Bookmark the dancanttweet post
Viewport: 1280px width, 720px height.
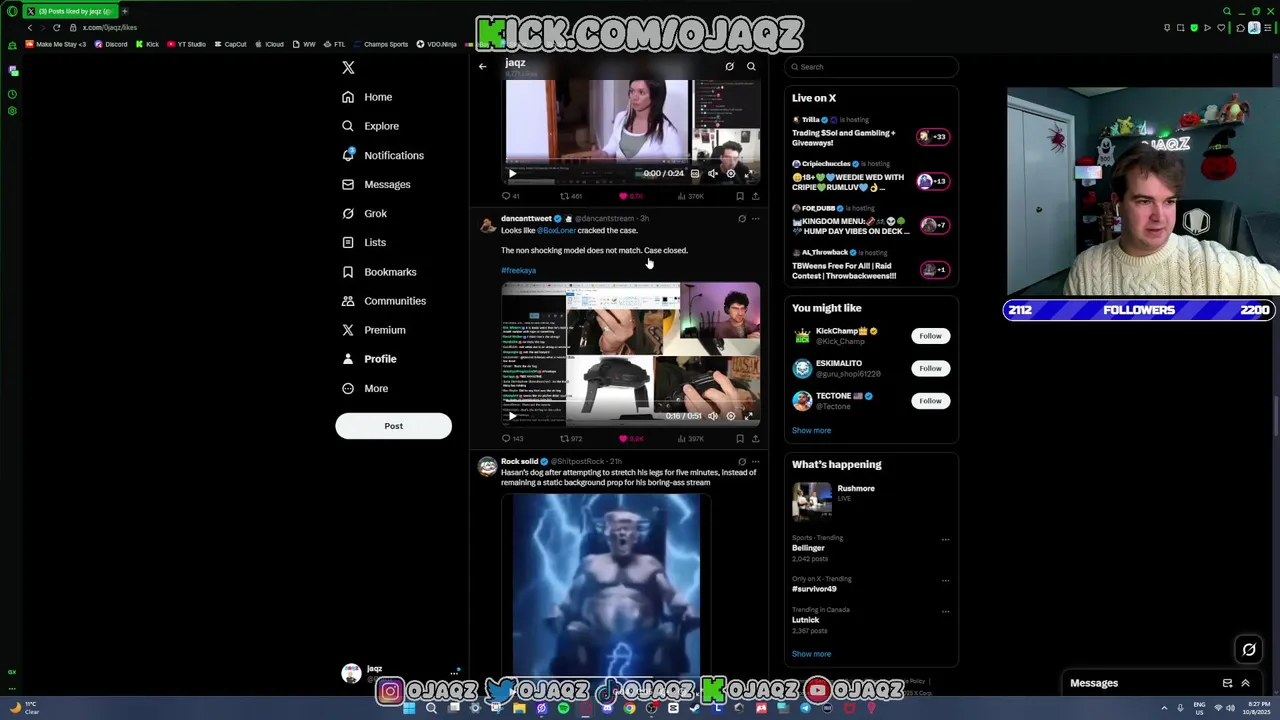[740, 439]
